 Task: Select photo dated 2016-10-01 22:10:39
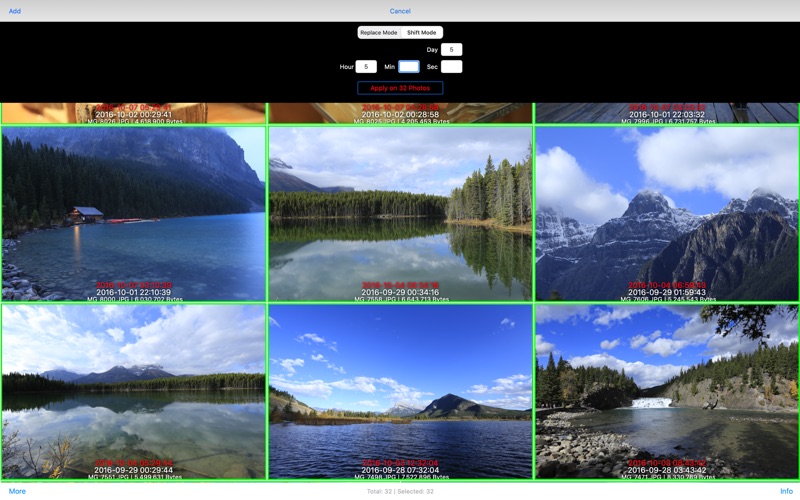[134, 214]
